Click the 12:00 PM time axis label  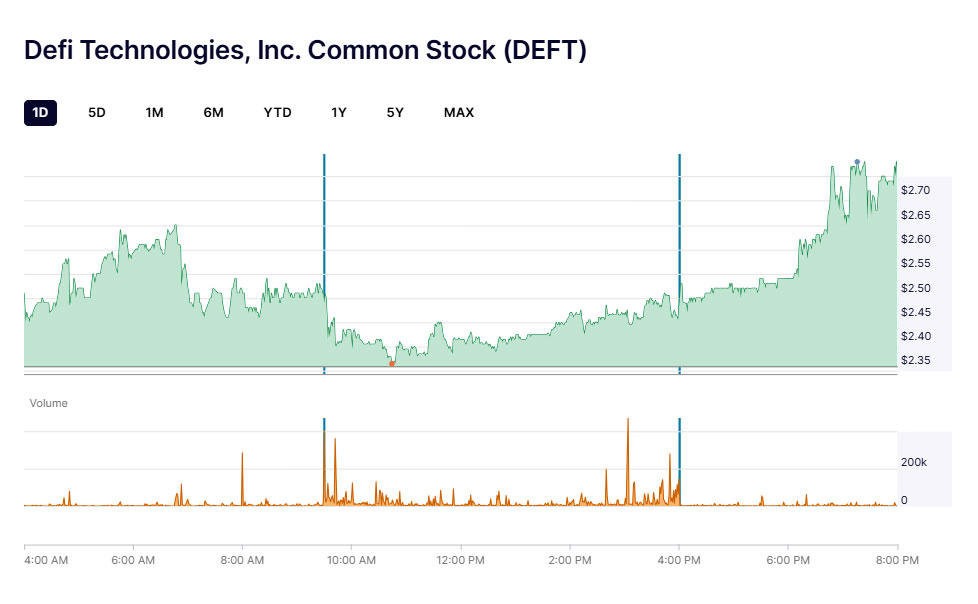pyautogui.click(x=460, y=561)
